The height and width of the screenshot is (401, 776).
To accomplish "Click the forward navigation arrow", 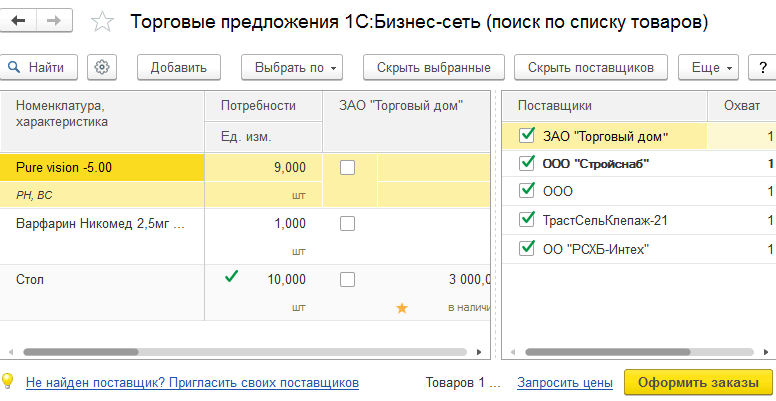I will point(55,21).
